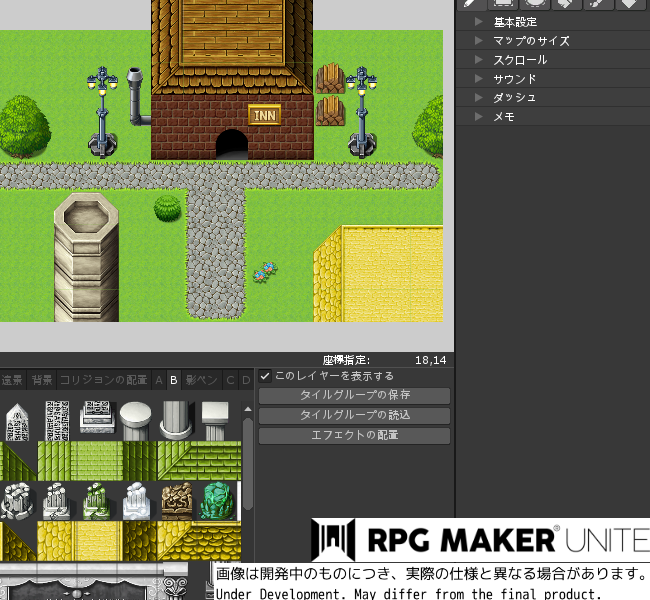Select the ellipse draw tool
Image resolution: width=650 pixels, height=600 pixels.
tap(535, 3)
